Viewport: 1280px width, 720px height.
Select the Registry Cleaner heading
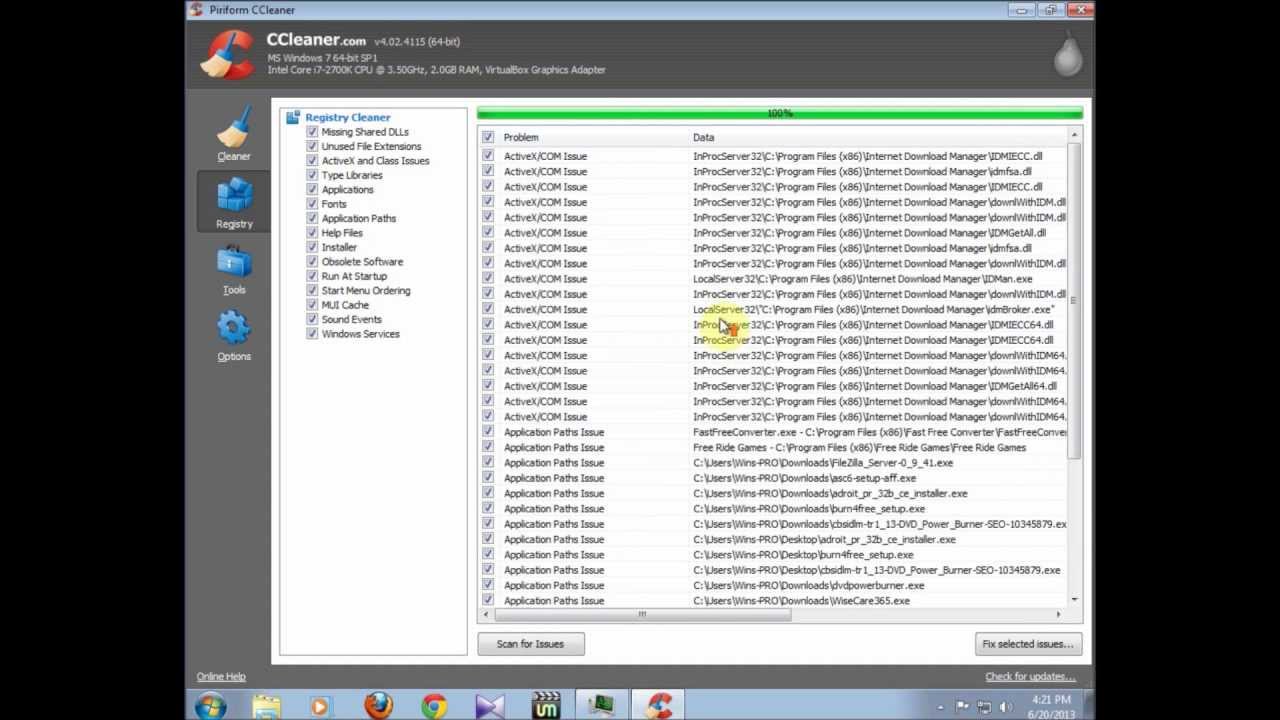pyautogui.click(x=347, y=118)
